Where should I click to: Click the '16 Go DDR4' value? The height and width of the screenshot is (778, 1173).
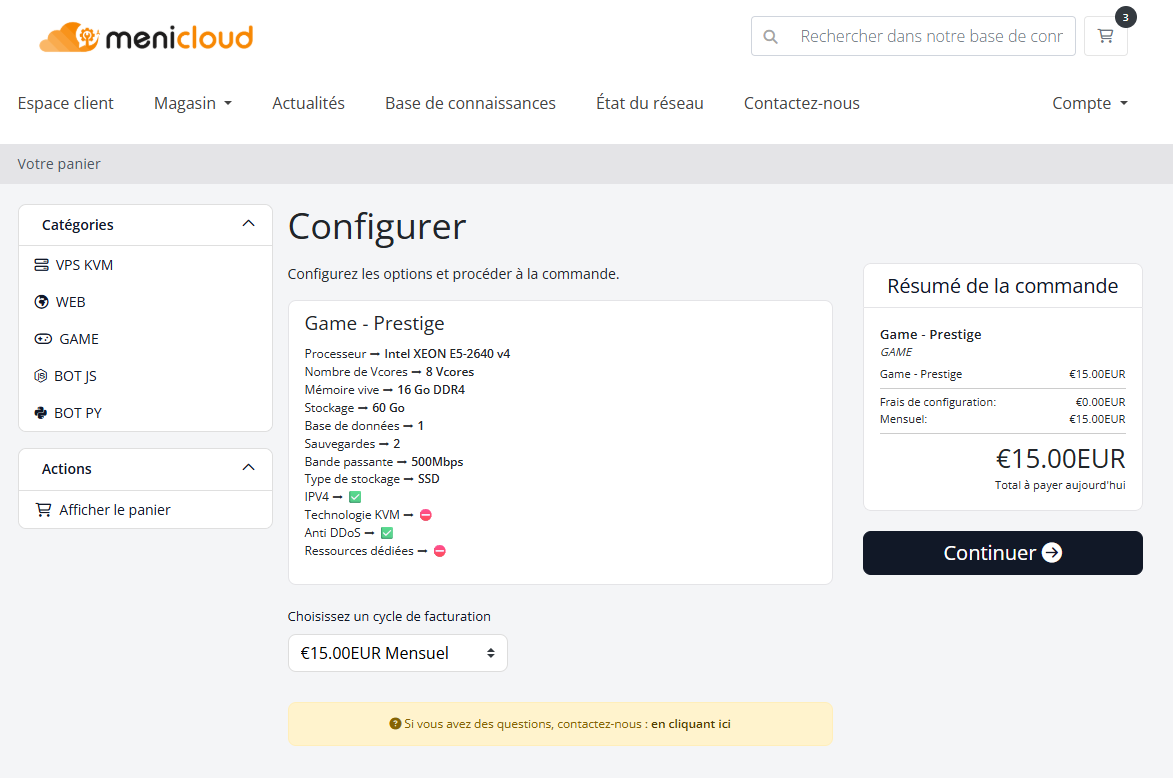click(x=431, y=390)
